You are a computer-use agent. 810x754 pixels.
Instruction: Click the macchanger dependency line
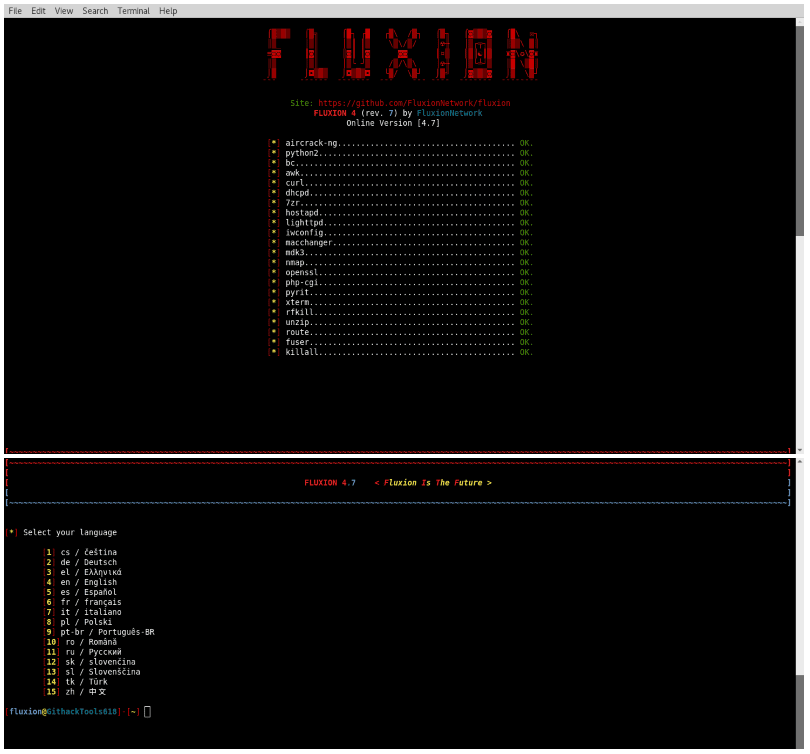pyautogui.click(x=400, y=243)
